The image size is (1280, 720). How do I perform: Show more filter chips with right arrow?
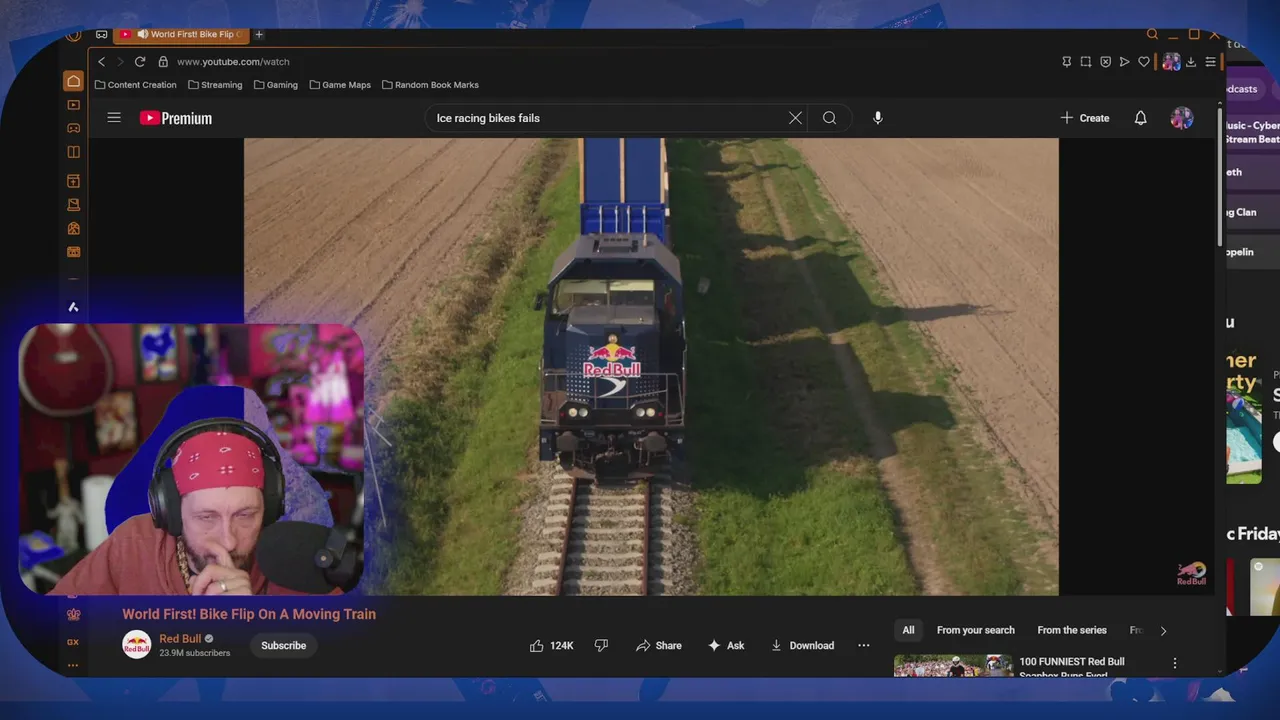pyautogui.click(x=1163, y=630)
